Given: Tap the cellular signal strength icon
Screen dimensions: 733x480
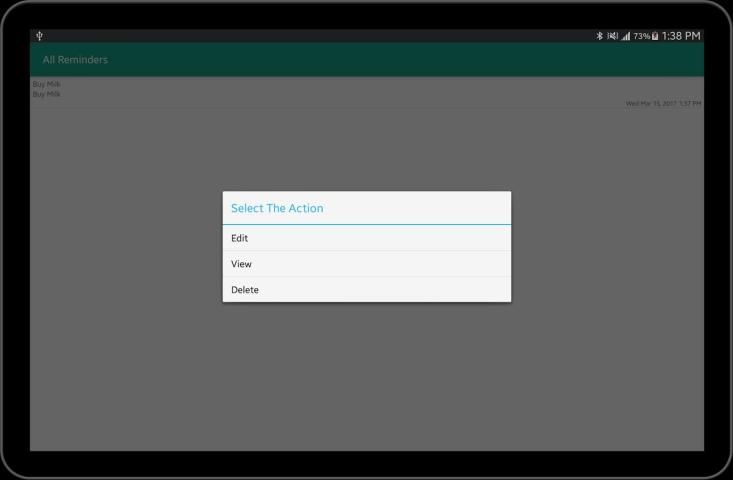Looking at the screenshot, I should tap(625, 36).
